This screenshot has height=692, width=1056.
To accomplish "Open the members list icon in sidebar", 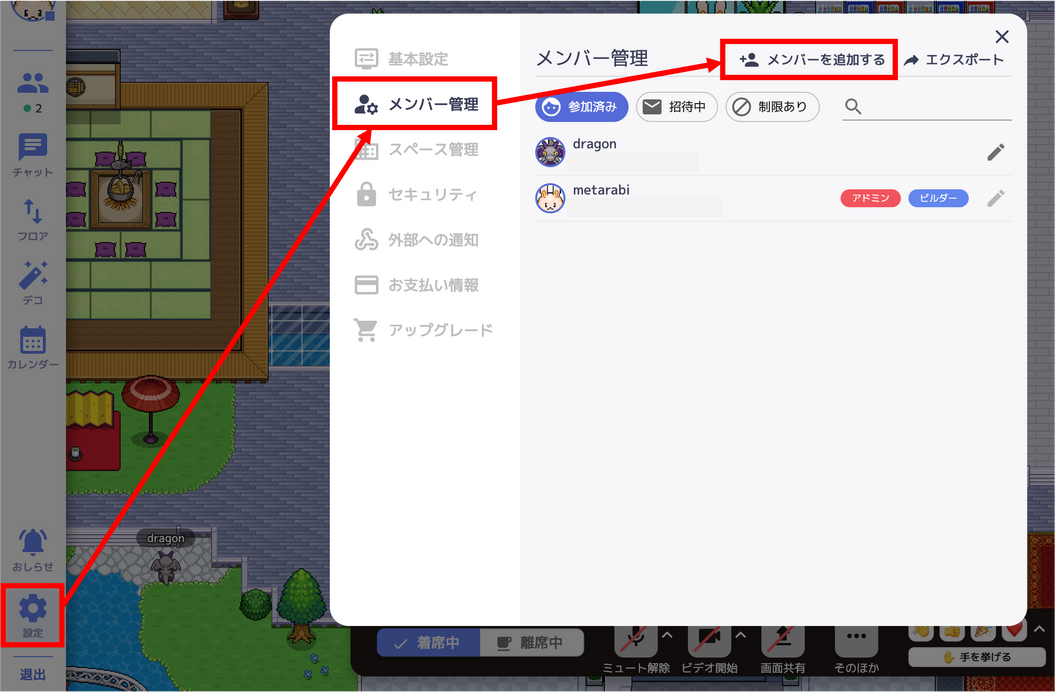I will point(32,83).
